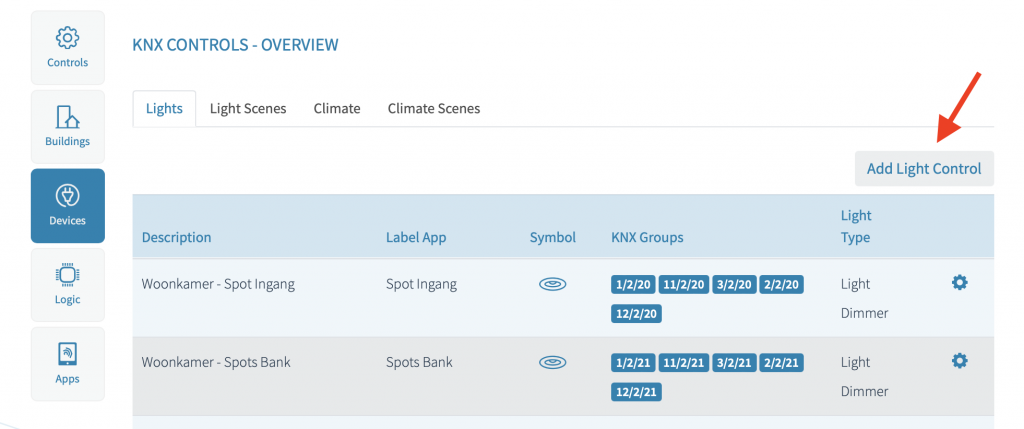Open the Controls sidebar section
The height and width of the screenshot is (429, 1024).
pos(67,47)
